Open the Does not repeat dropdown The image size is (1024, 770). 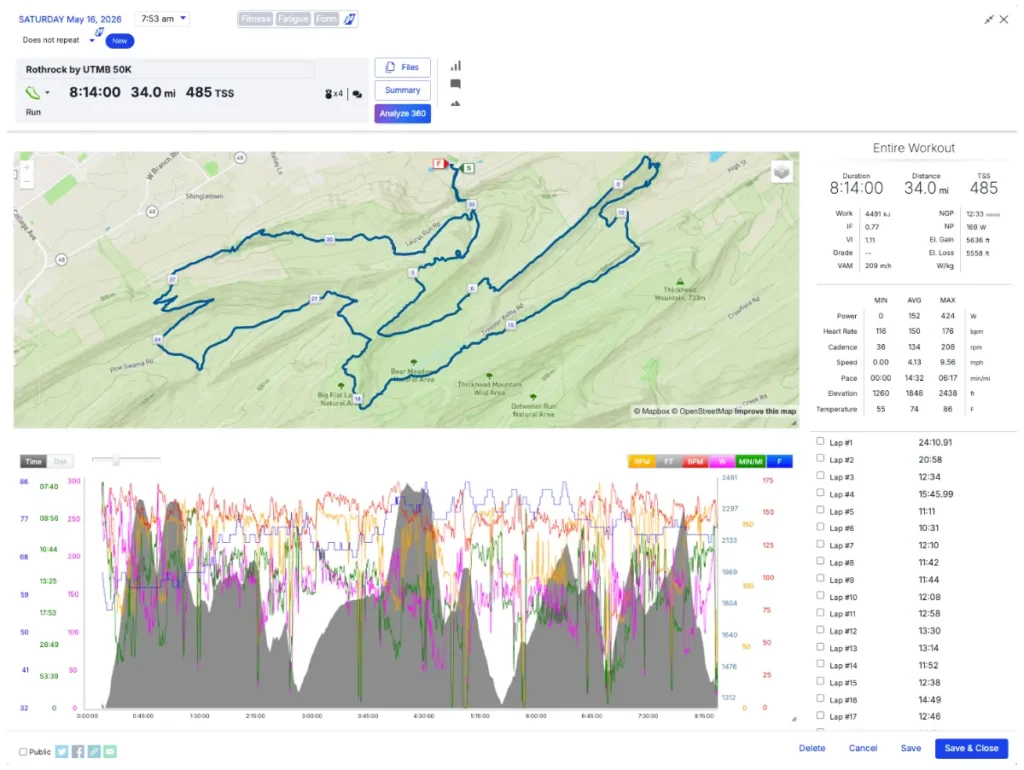(x=58, y=40)
